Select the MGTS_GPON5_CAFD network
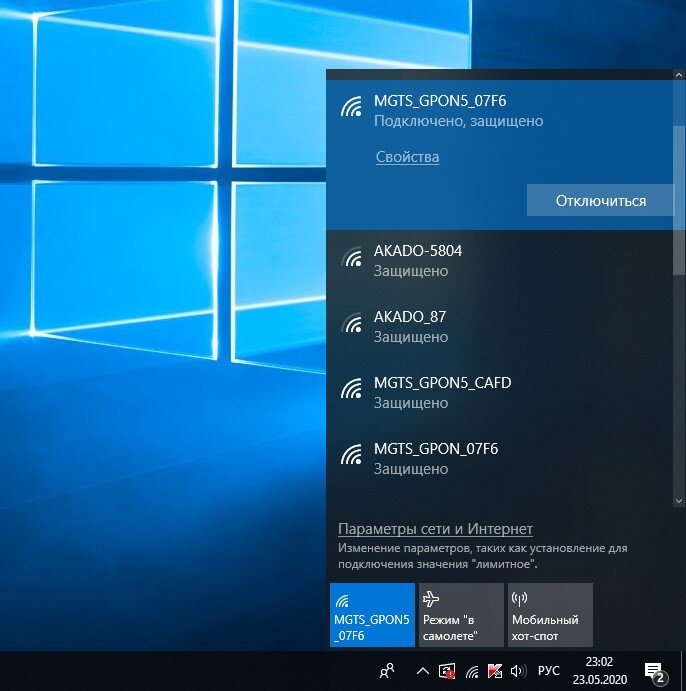Viewport: 686px width, 691px height. pos(500,393)
